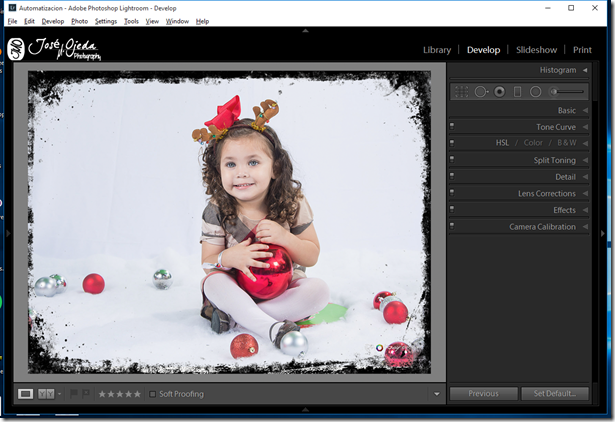
Task: Open Before/After YY comparison view
Action: 46,393
